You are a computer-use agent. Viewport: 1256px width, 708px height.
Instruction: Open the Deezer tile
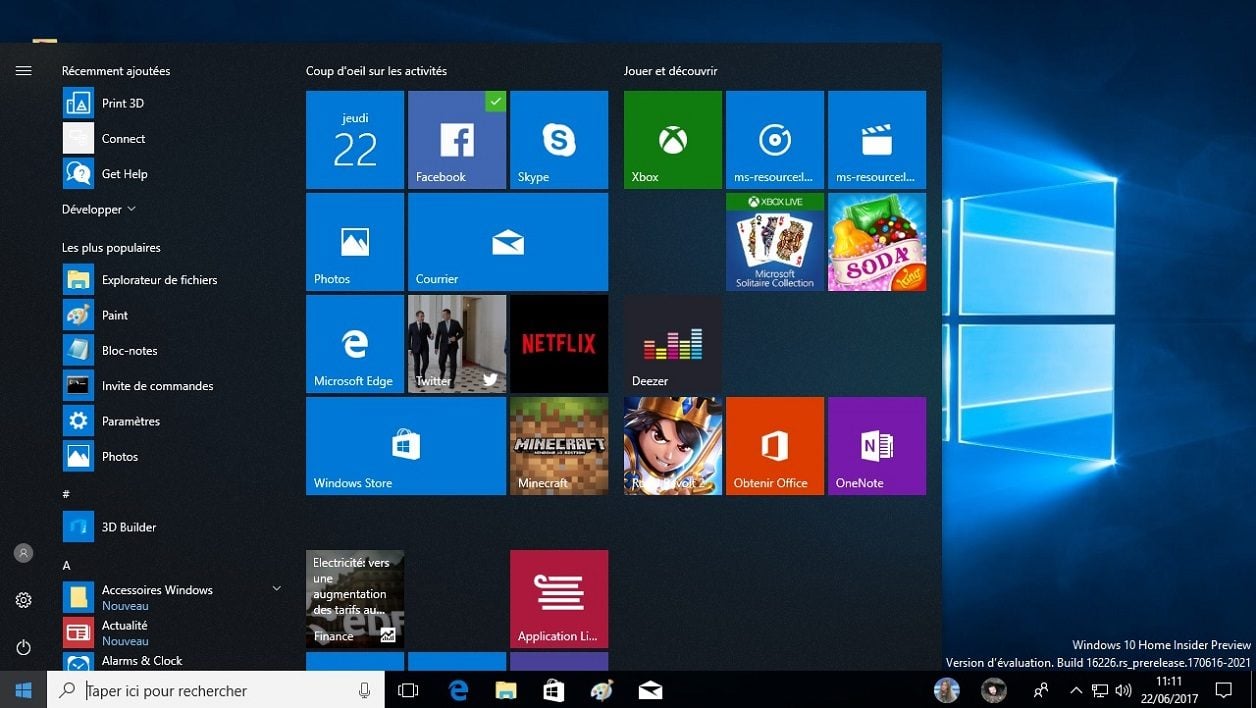click(x=673, y=344)
